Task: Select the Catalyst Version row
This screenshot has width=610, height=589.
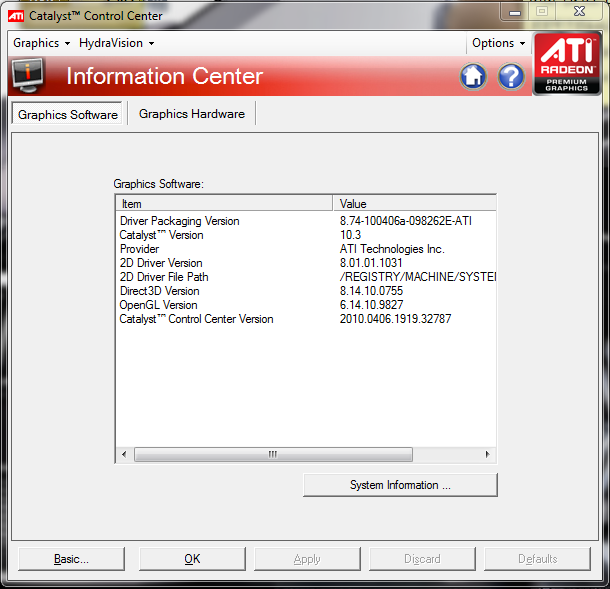Action: (x=306, y=235)
